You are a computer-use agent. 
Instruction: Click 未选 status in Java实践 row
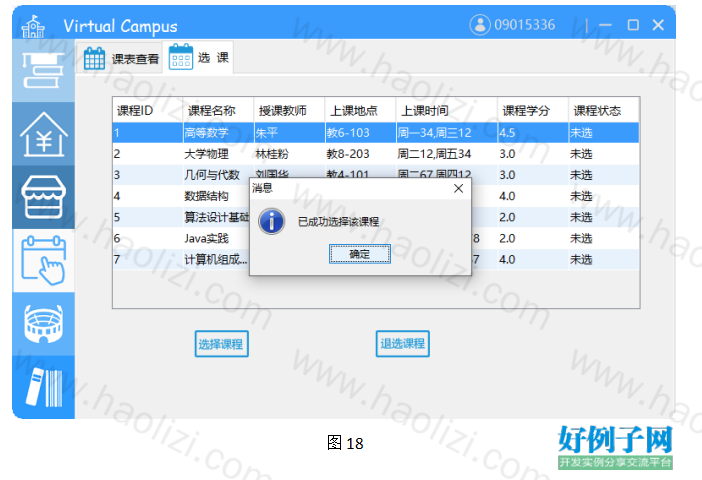pyautogui.click(x=604, y=238)
